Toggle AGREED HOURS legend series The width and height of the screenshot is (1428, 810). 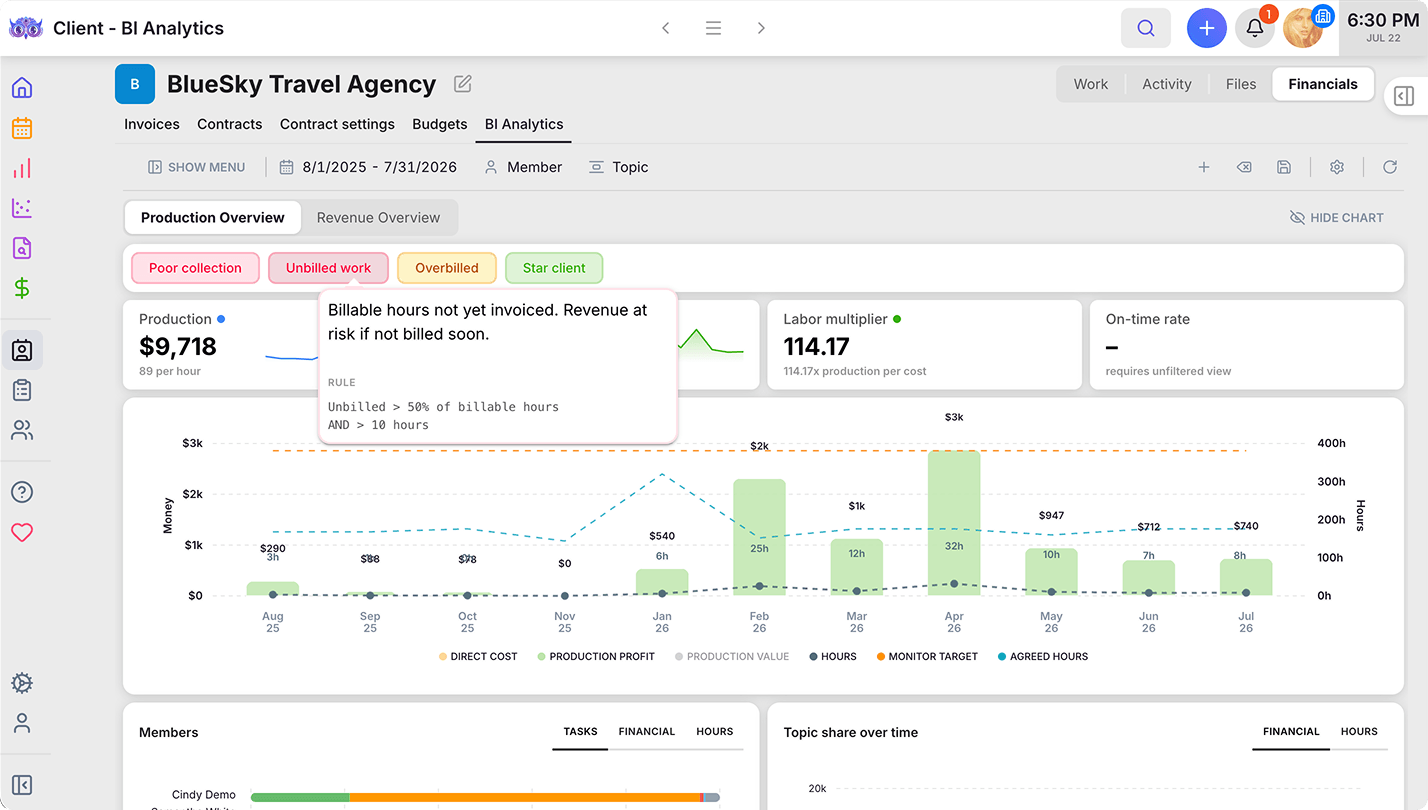pyautogui.click(x=1042, y=657)
